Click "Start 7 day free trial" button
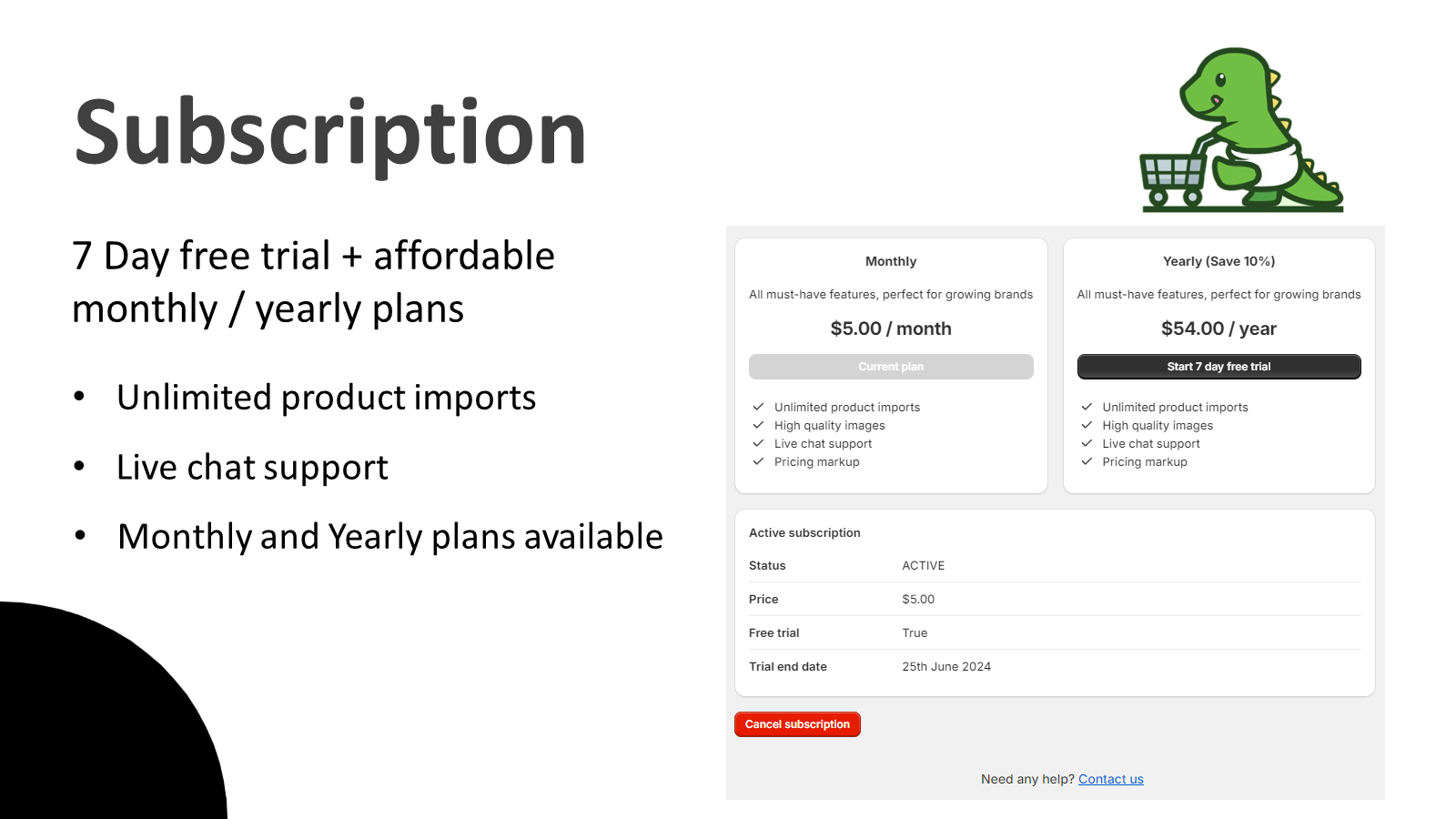Viewport: 1456px width, 819px height. coord(1218,366)
